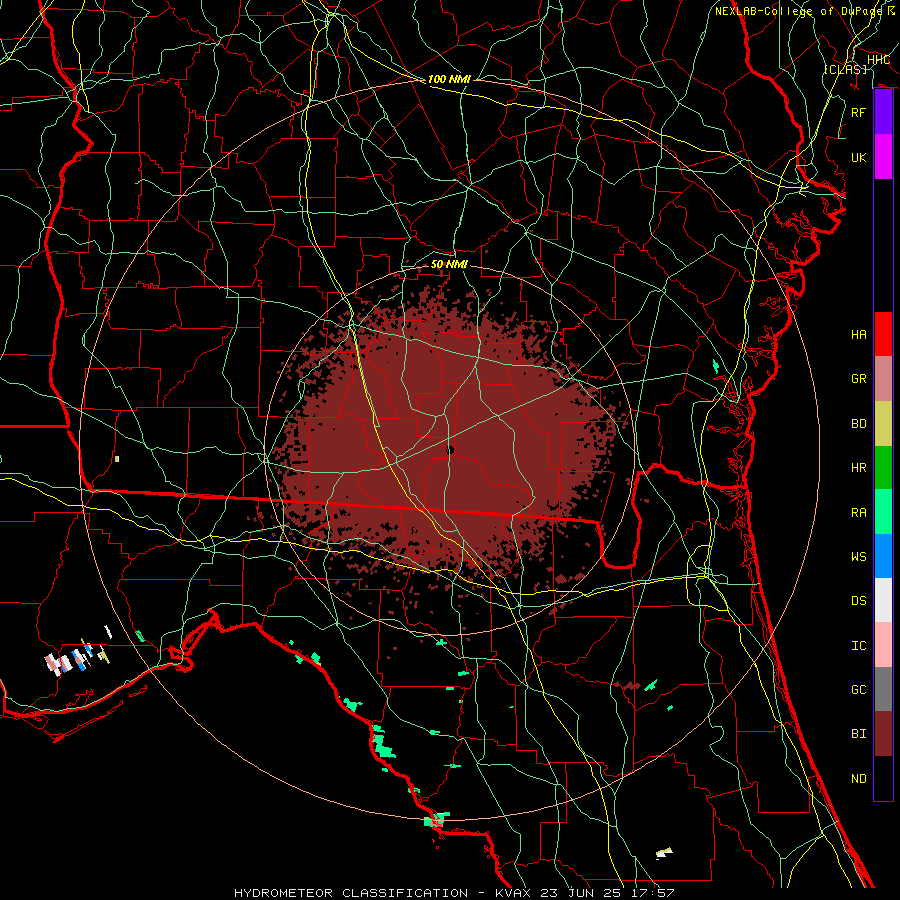Click the BD yellow legend swatch
Screen dimensions: 900x900
coord(883,424)
